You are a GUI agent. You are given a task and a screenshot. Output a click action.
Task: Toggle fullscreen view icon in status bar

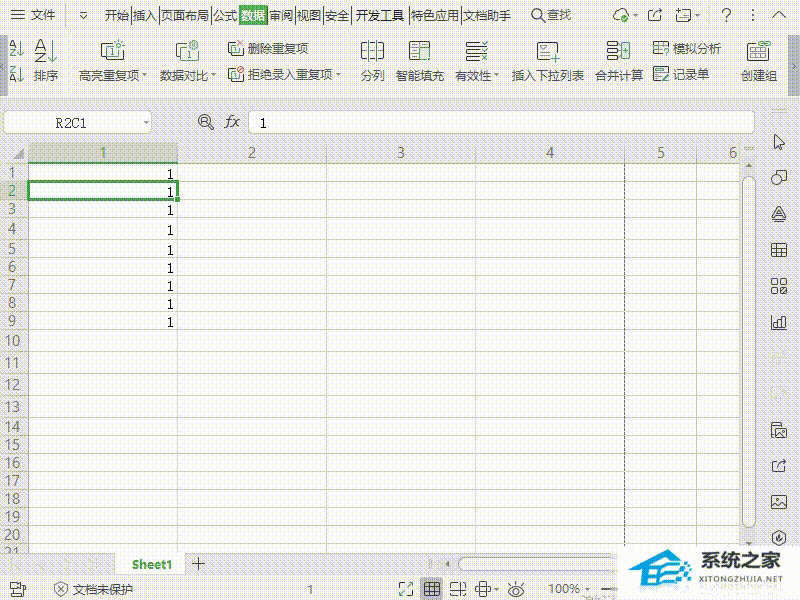point(406,589)
